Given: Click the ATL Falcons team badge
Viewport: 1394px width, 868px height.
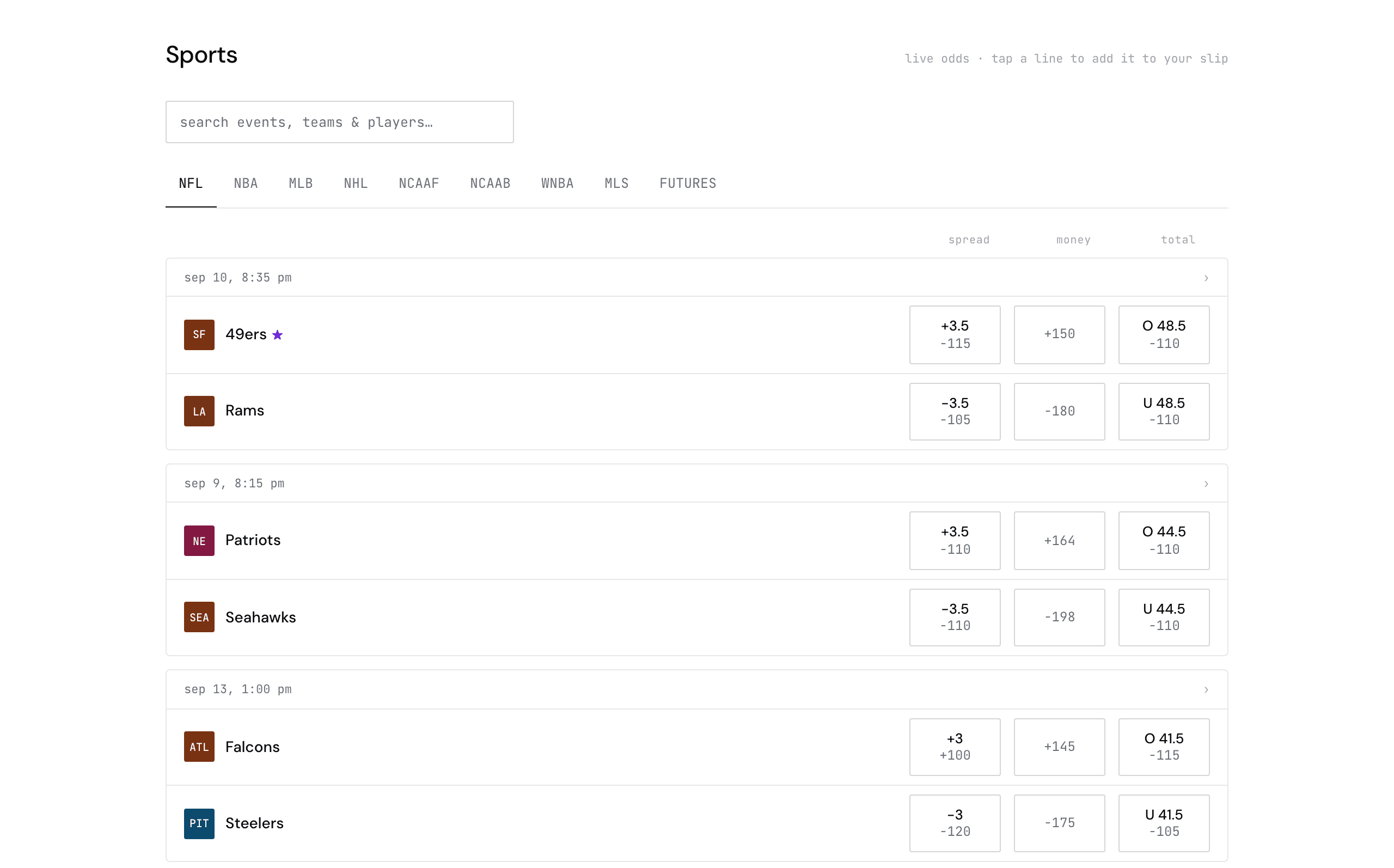Looking at the screenshot, I should pyautogui.click(x=199, y=747).
